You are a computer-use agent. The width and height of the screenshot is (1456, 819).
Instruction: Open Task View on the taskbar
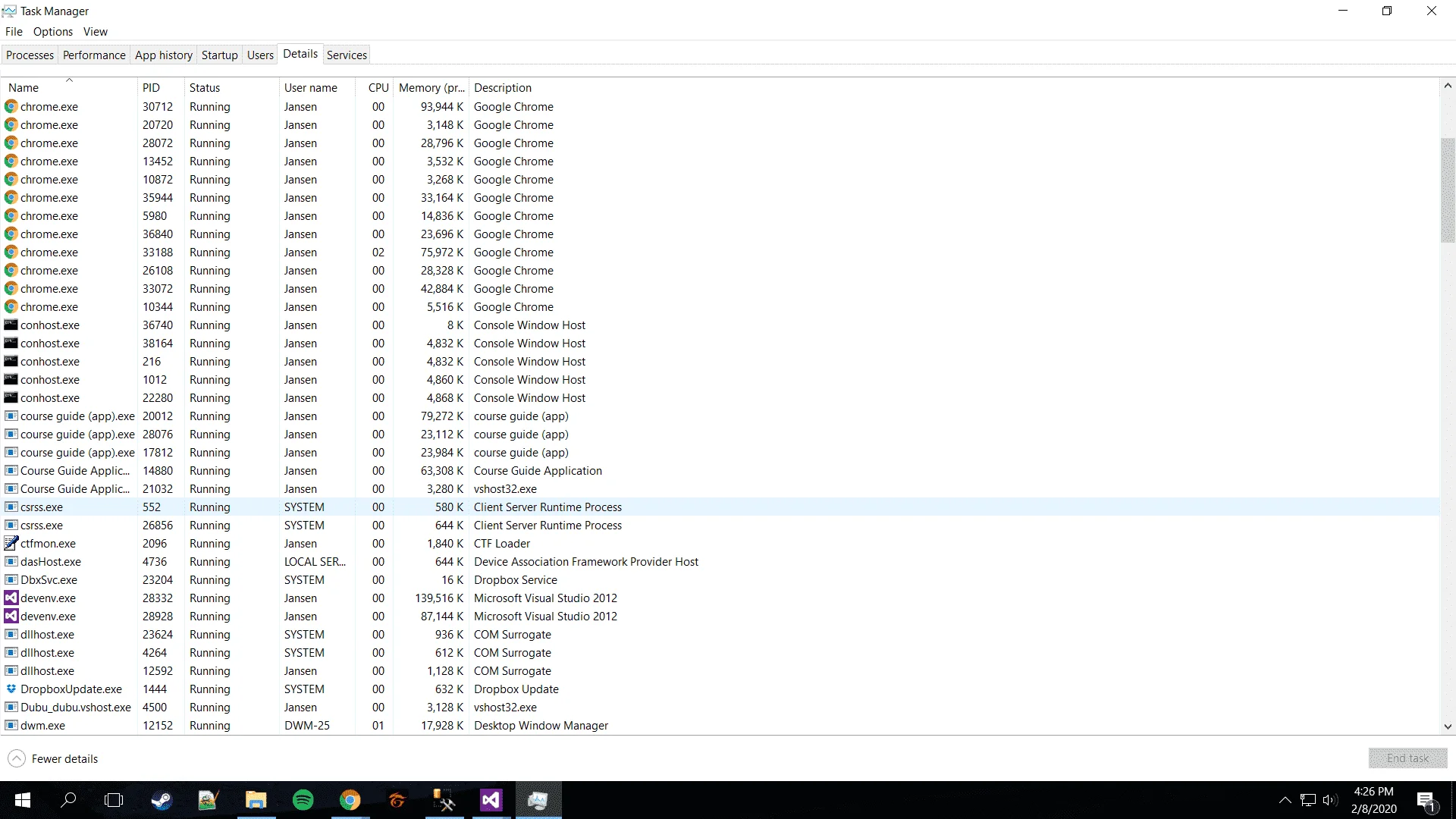(114, 800)
